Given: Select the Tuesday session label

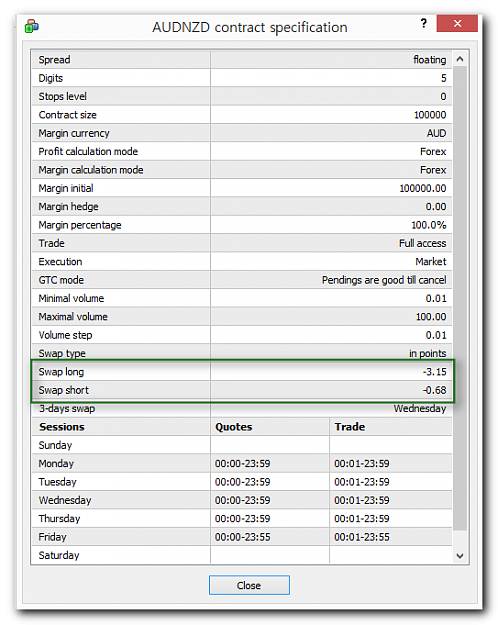Looking at the screenshot, I should [x=57, y=482].
